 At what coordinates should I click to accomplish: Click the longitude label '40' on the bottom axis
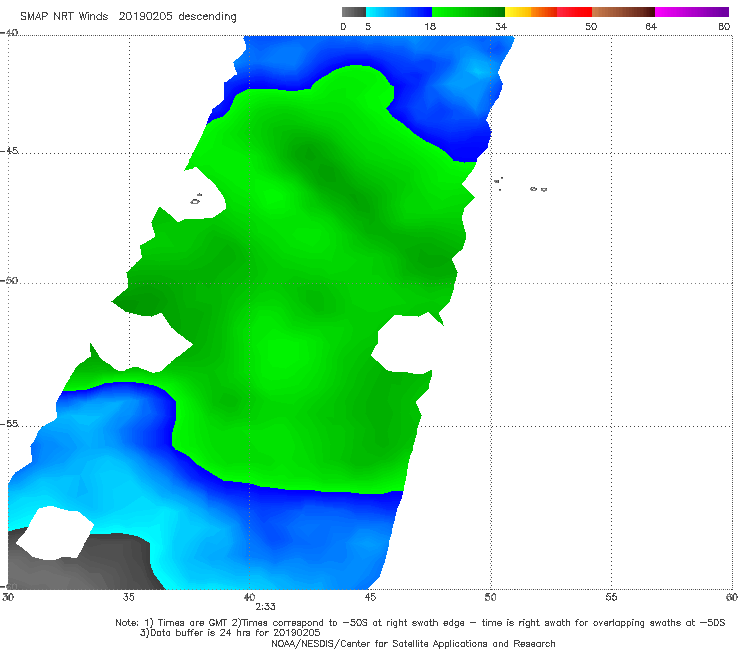pyautogui.click(x=249, y=597)
